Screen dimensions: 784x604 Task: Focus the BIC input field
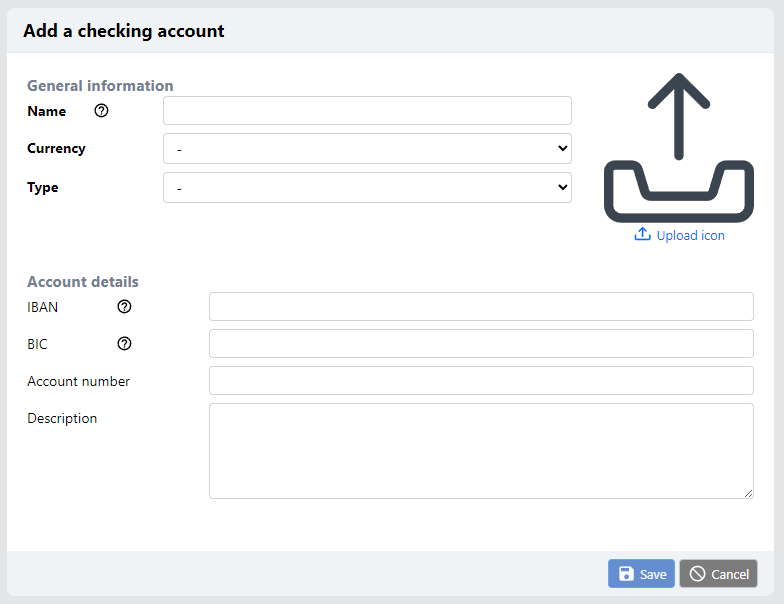481,344
